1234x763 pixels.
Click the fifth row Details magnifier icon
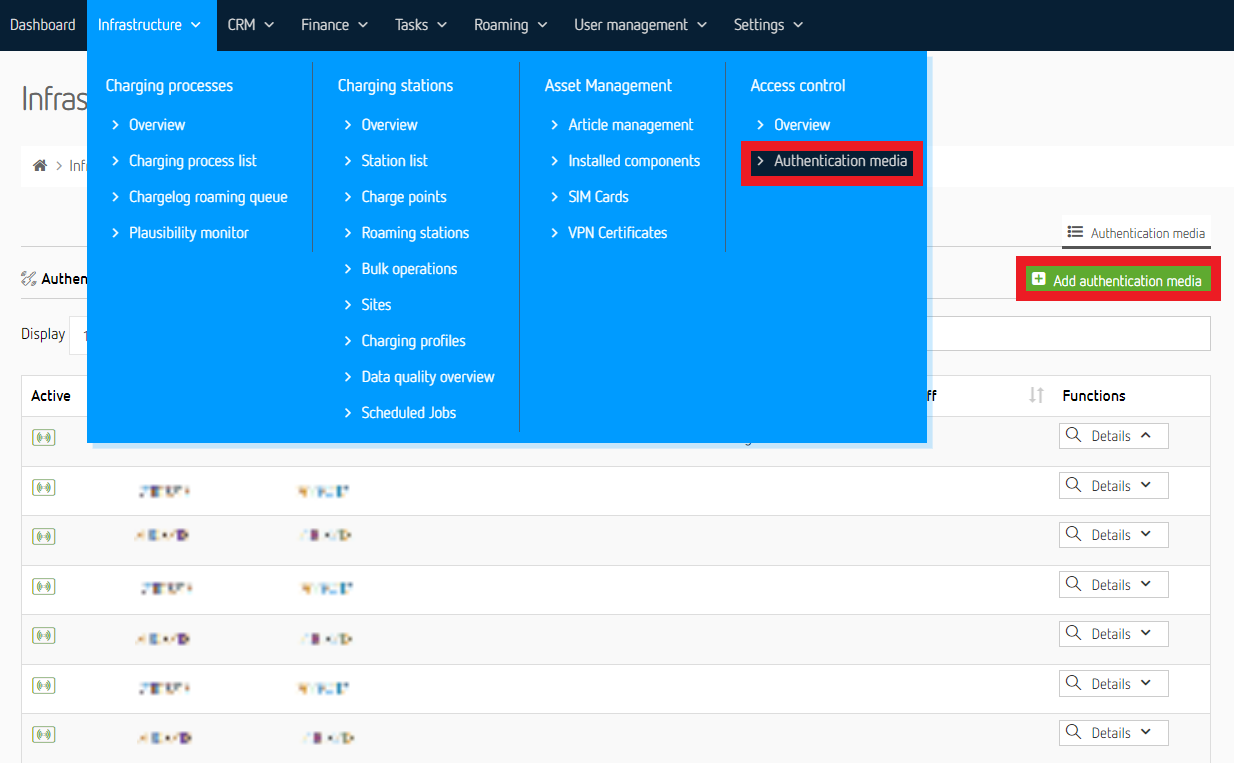[x=1074, y=633]
